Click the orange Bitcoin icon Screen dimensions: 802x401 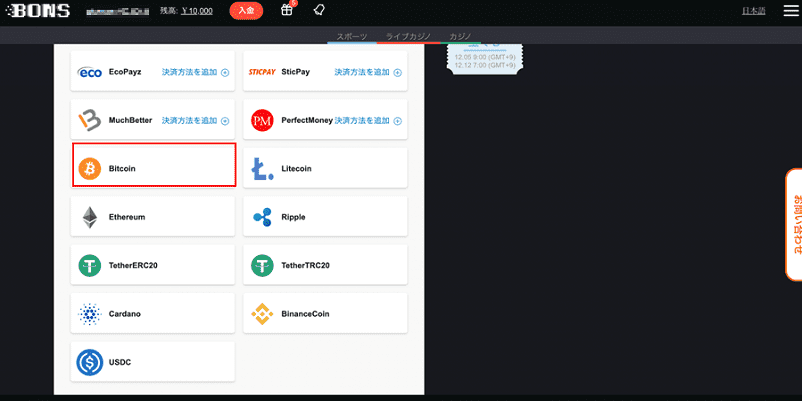(90, 168)
